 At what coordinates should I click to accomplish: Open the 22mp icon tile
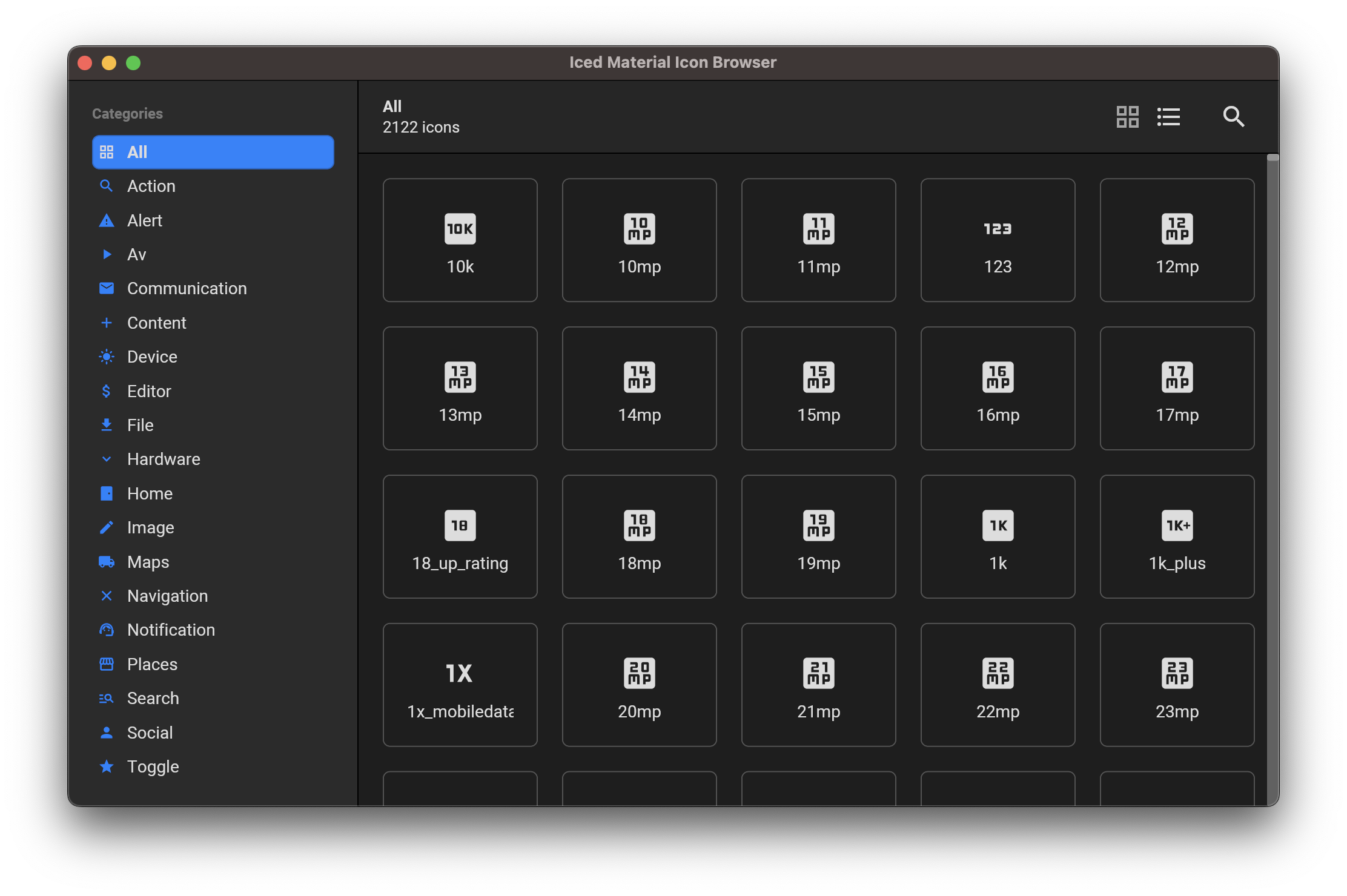click(x=998, y=685)
